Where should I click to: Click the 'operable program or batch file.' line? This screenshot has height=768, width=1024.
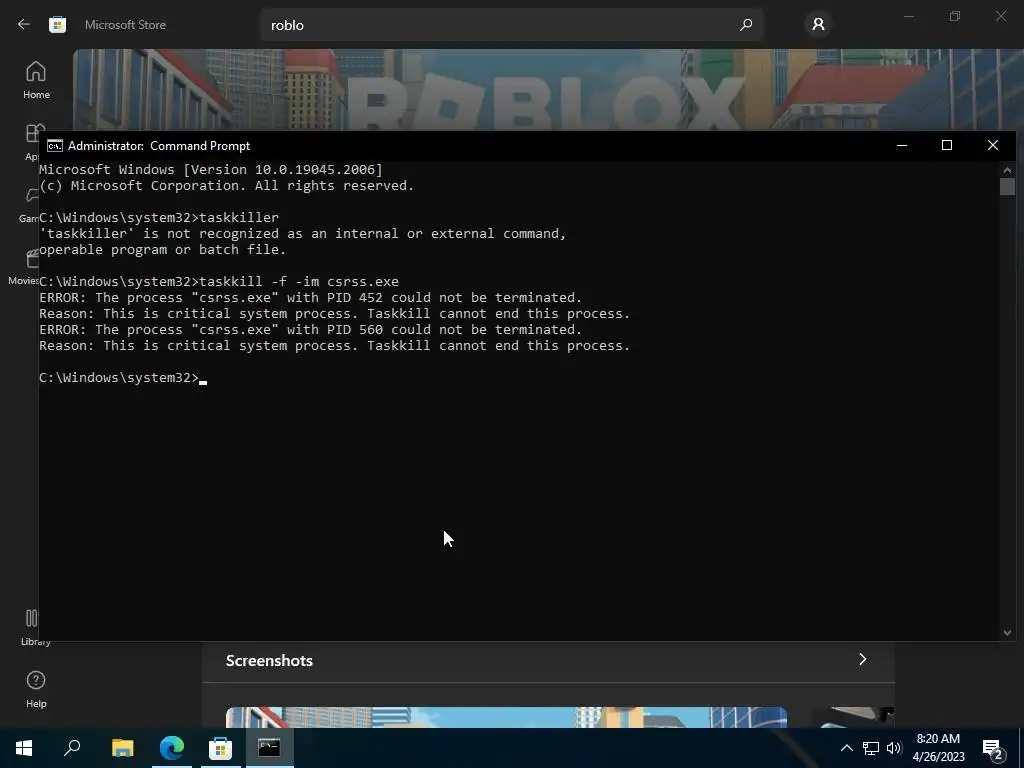[x=163, y=249]
